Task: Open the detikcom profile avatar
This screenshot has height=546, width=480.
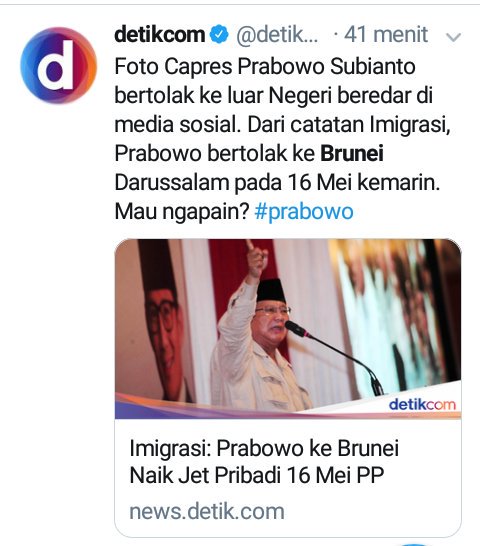Action: 58,65
